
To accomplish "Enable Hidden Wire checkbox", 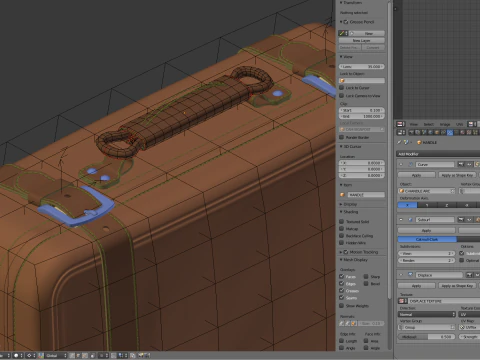I will 341,243.
